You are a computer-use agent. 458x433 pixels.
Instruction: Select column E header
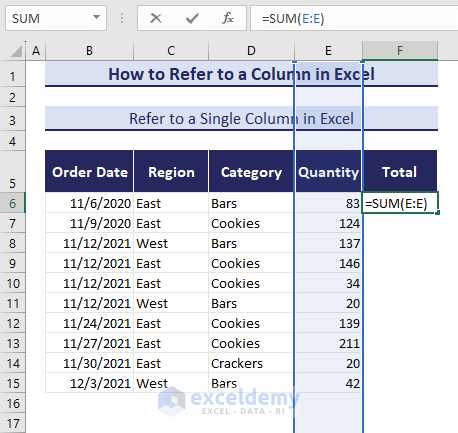pyautogui.click(x=328, y=51)
